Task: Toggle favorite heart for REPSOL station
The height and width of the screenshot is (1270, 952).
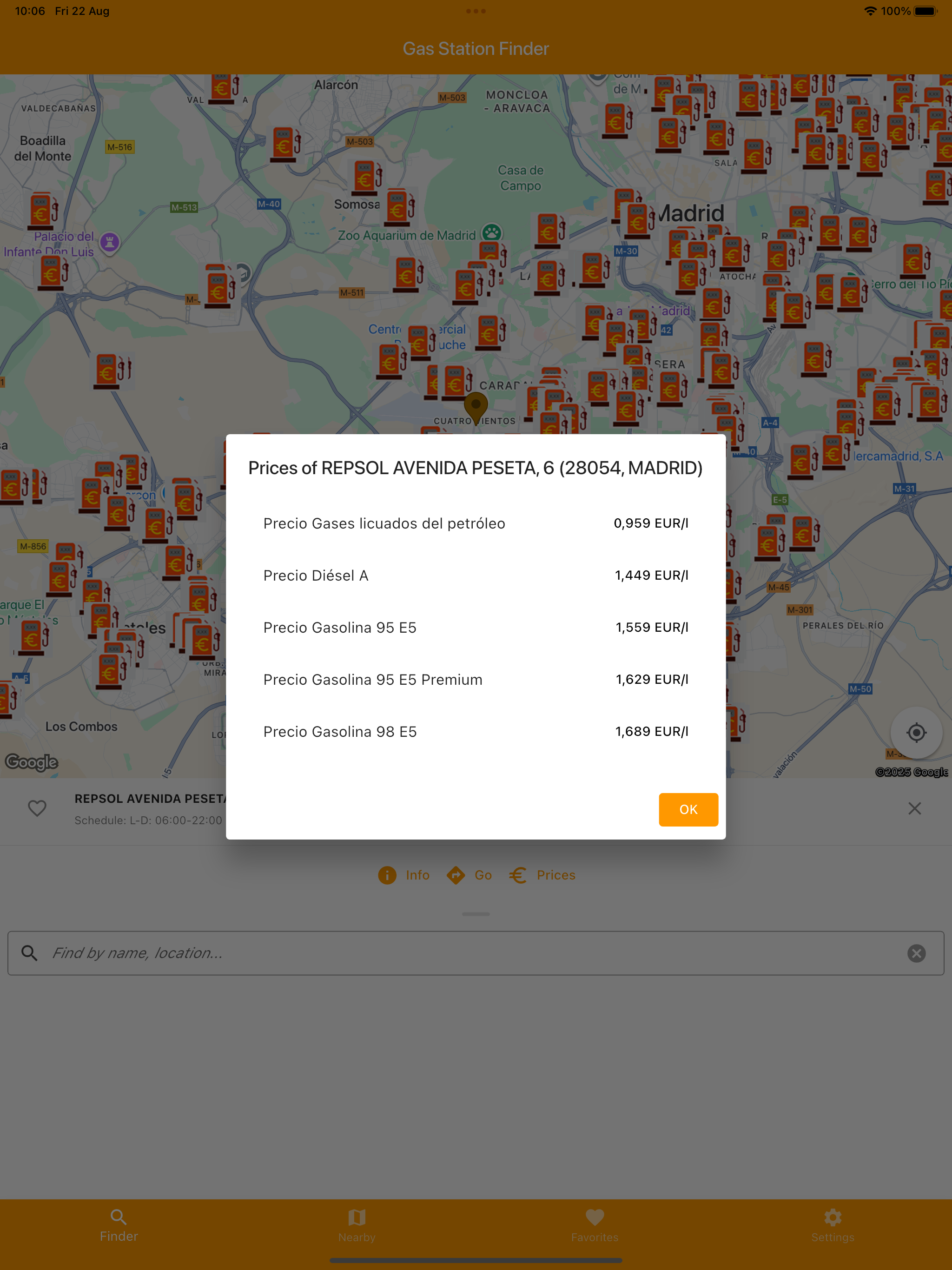Action: 37,808
